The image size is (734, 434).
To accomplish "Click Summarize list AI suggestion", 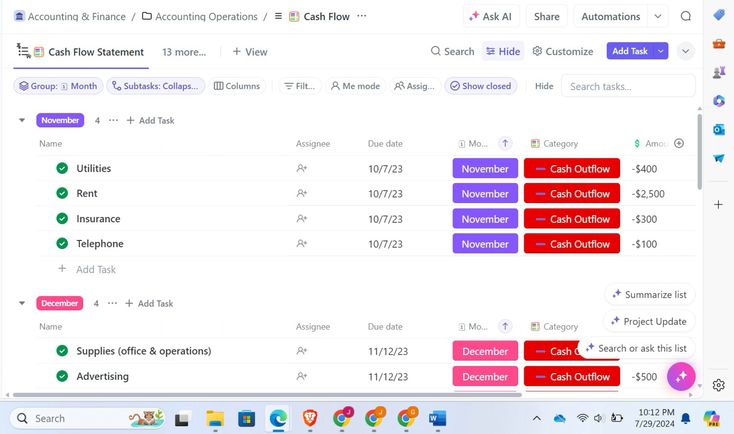I will [x=650, y=294].
